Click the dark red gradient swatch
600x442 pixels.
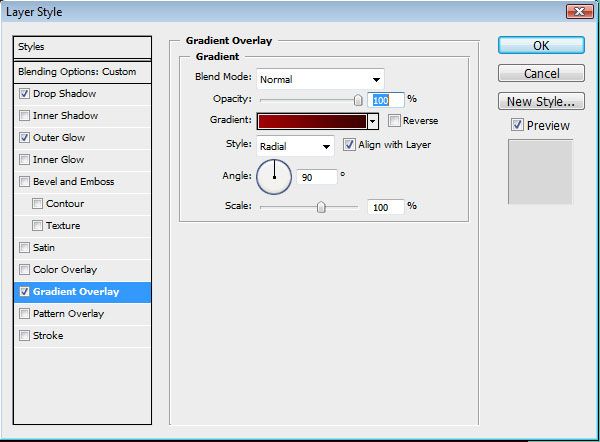[312, 121]
